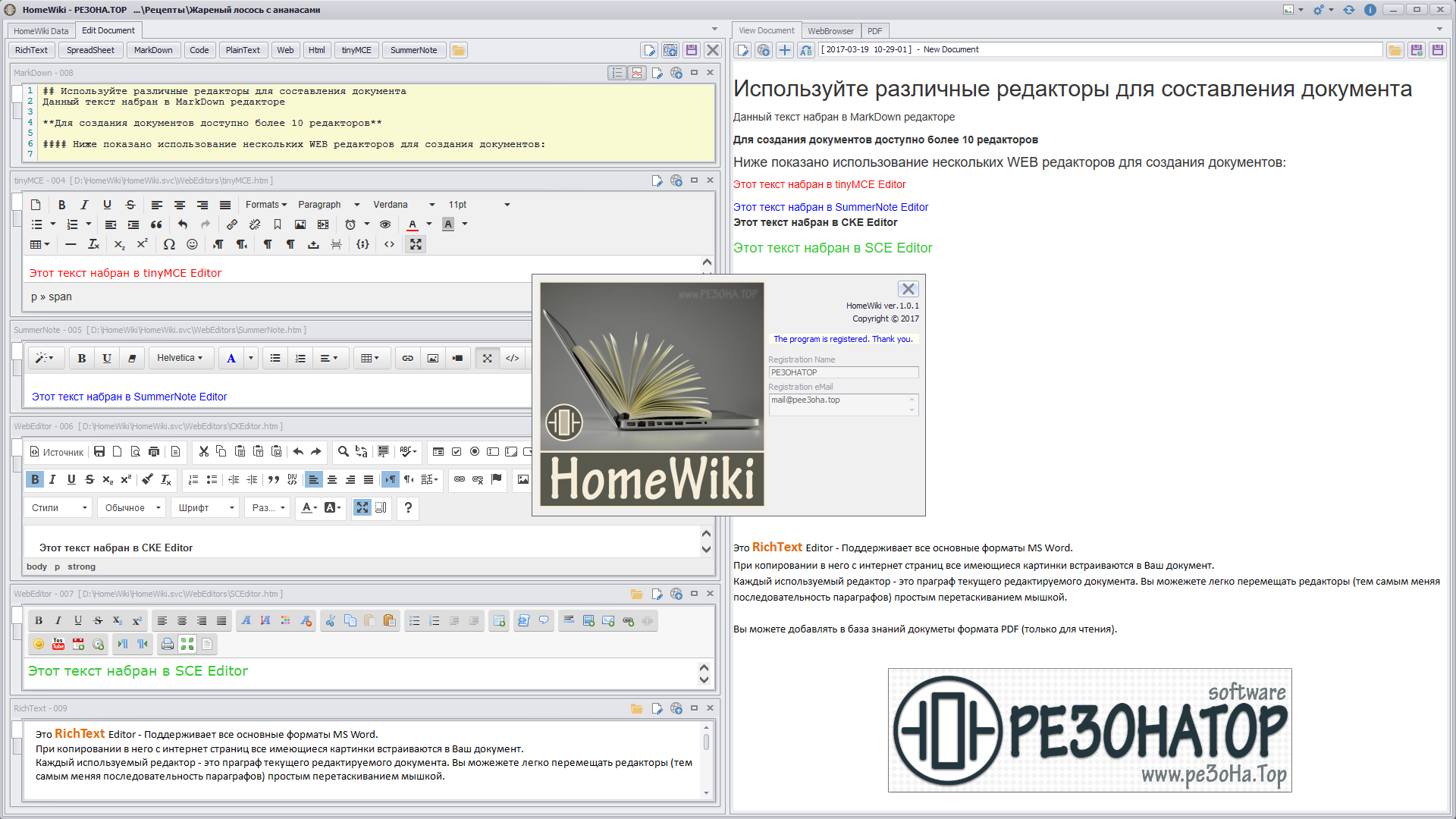Open the Formats dropdown in tinyMCE
This screenshot has height=819, width=1456.
click(x=266, y=205)
